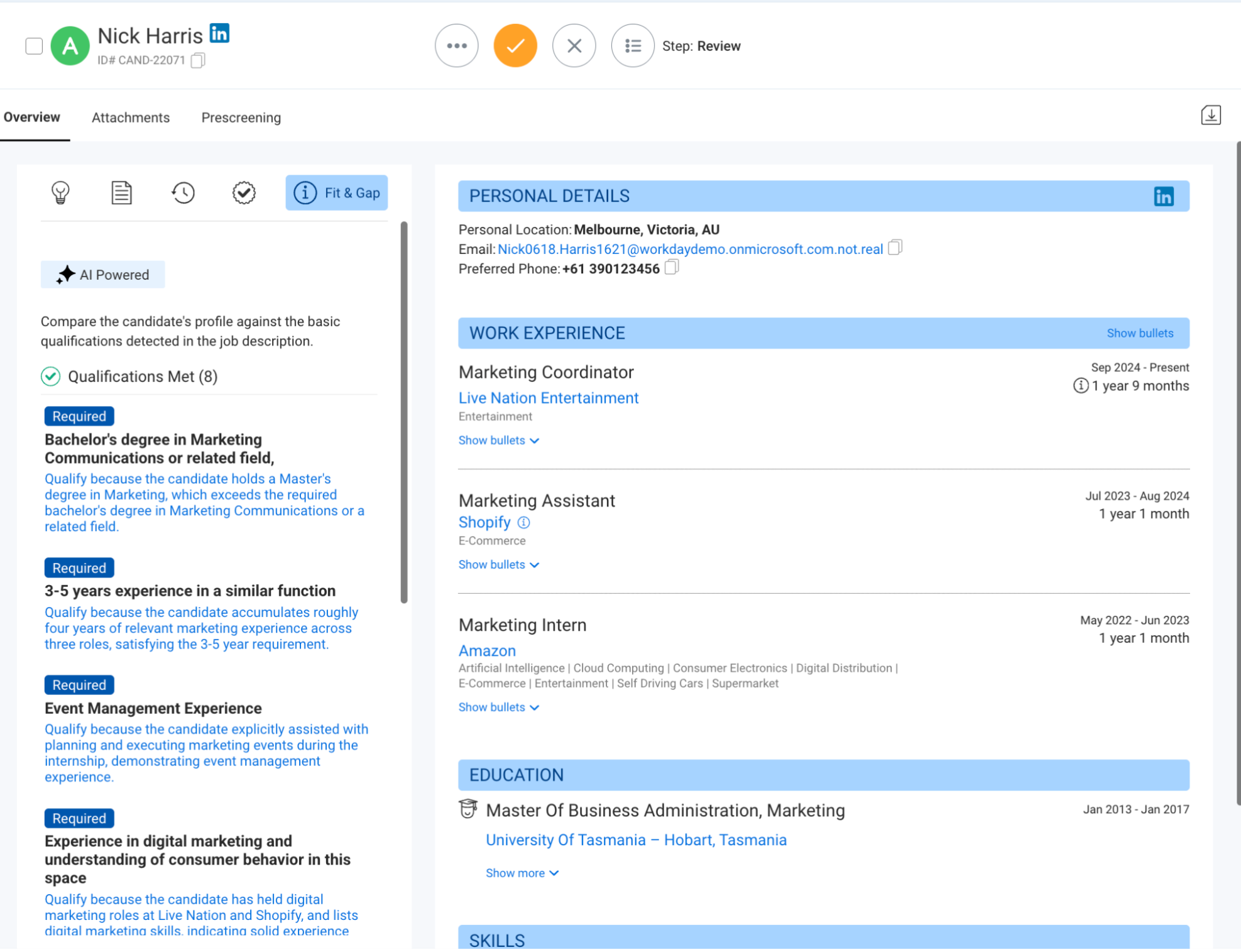Open the more actions ellipsis button
1241x952 pixels.
[456, 46]
